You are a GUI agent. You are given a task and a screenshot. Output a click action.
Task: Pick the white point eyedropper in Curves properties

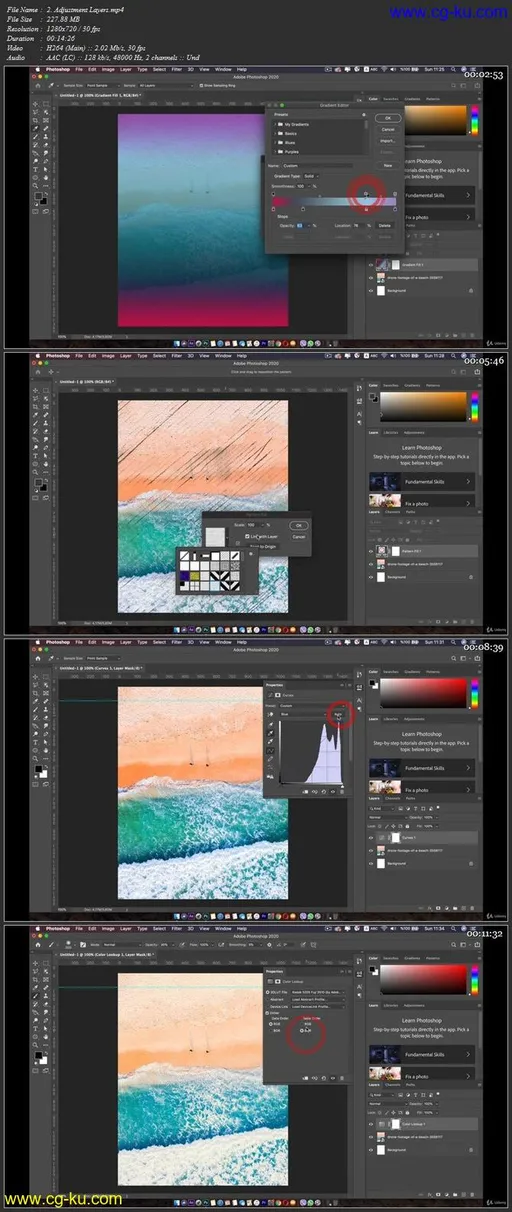(270, 741)
